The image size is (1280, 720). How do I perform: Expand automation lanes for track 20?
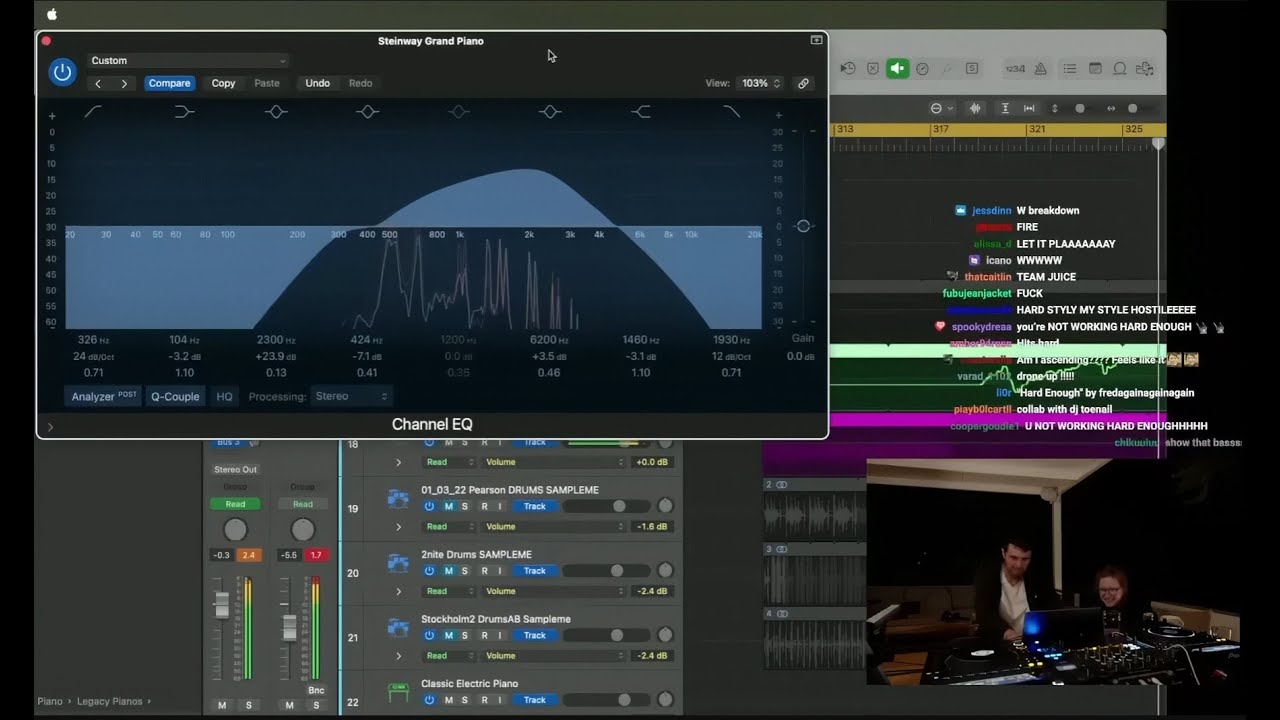point(398,591)
